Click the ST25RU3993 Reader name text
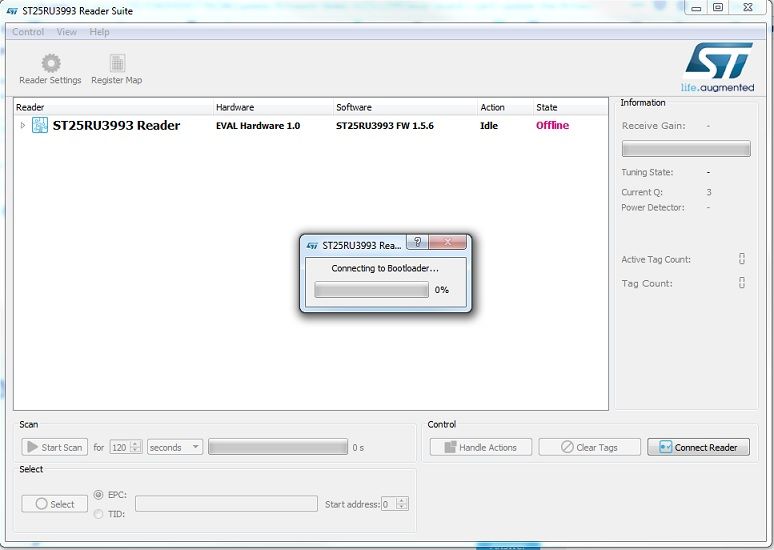Viewport: 774px width, 550px height. (116, 125)
